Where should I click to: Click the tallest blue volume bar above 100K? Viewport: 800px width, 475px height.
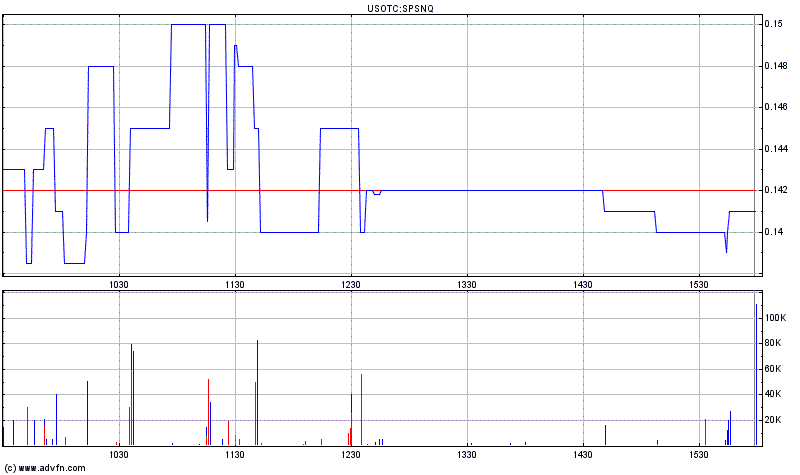click(756, 375)
